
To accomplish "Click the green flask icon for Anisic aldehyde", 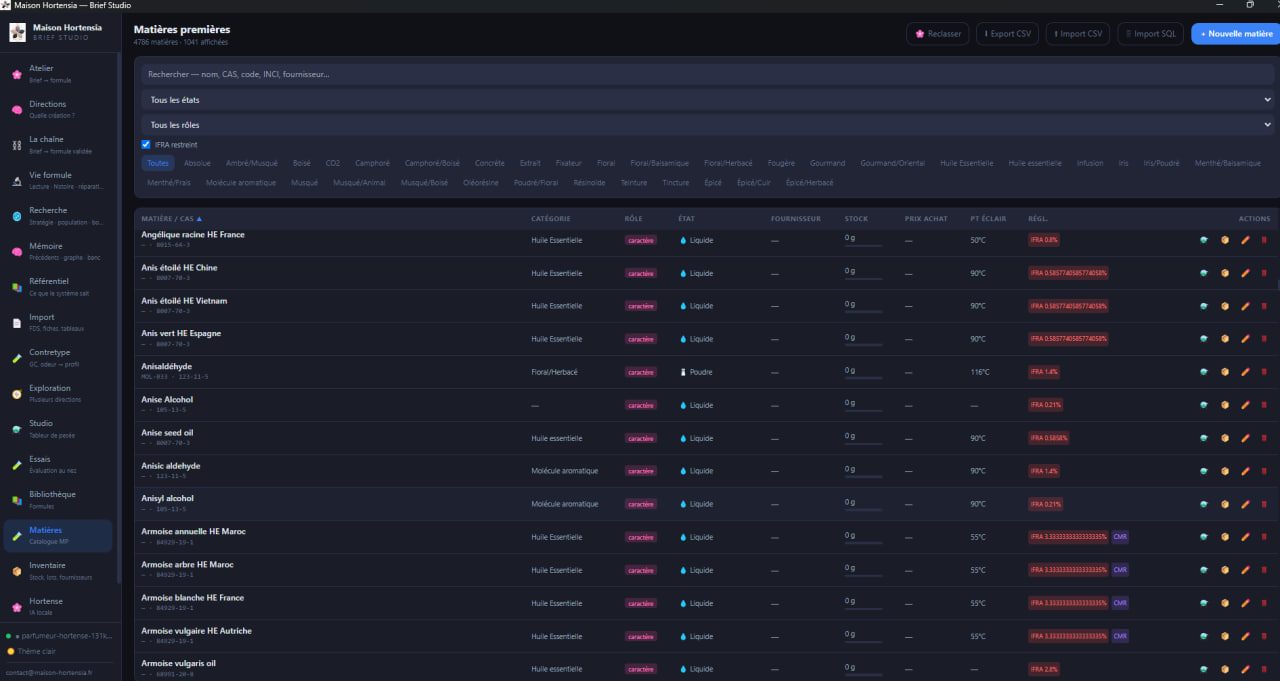I will 1205,471.
